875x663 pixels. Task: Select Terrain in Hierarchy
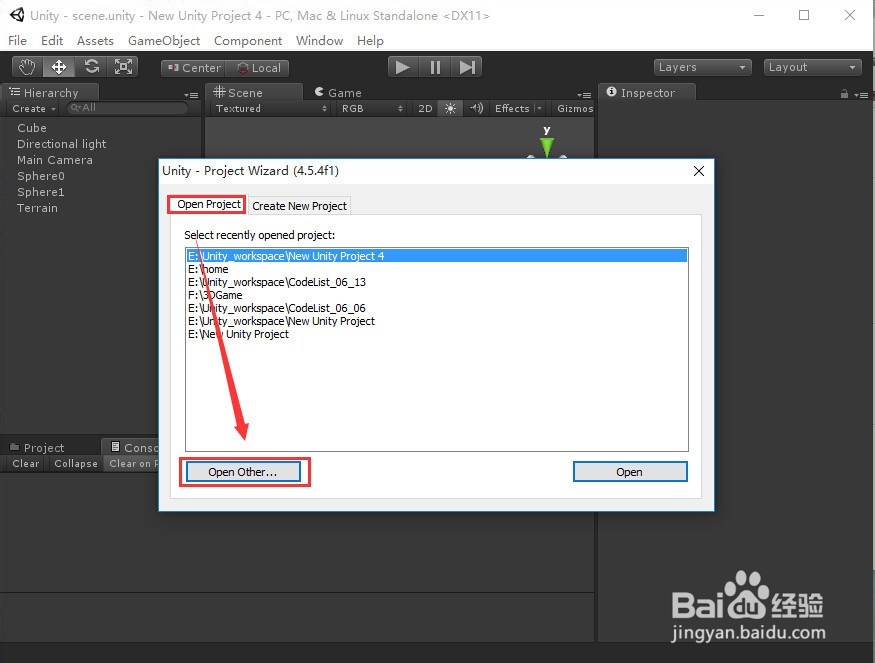37,208
